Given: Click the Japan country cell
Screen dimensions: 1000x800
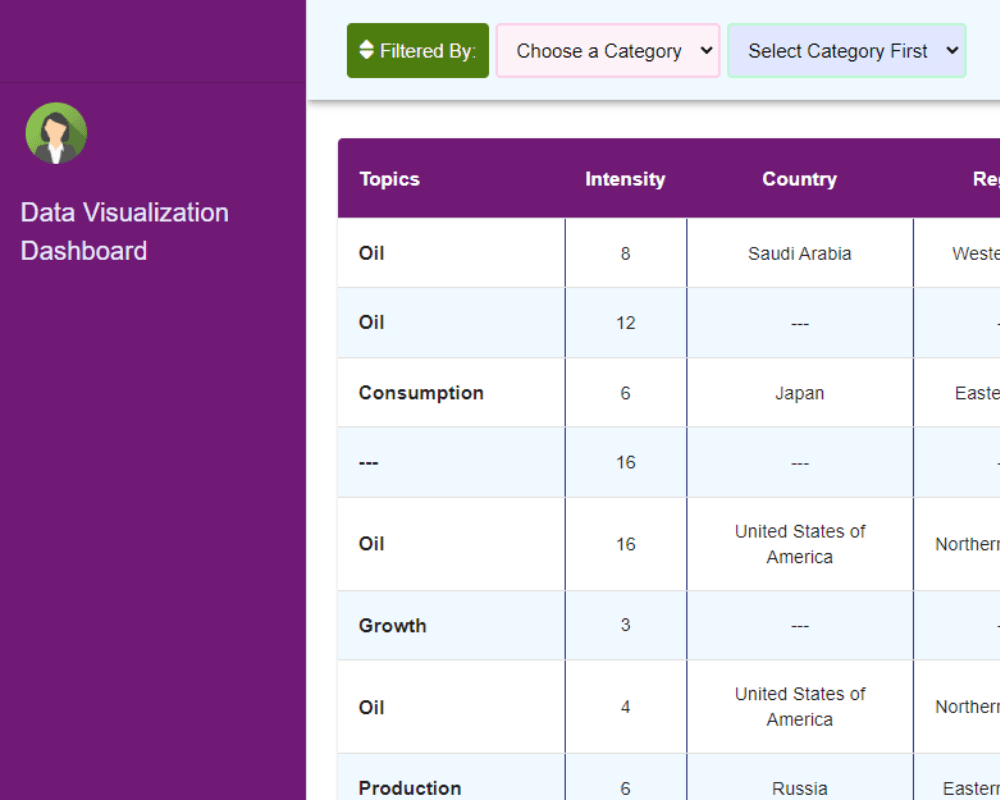Looking at the screenshot, I should tap(799, 393).
